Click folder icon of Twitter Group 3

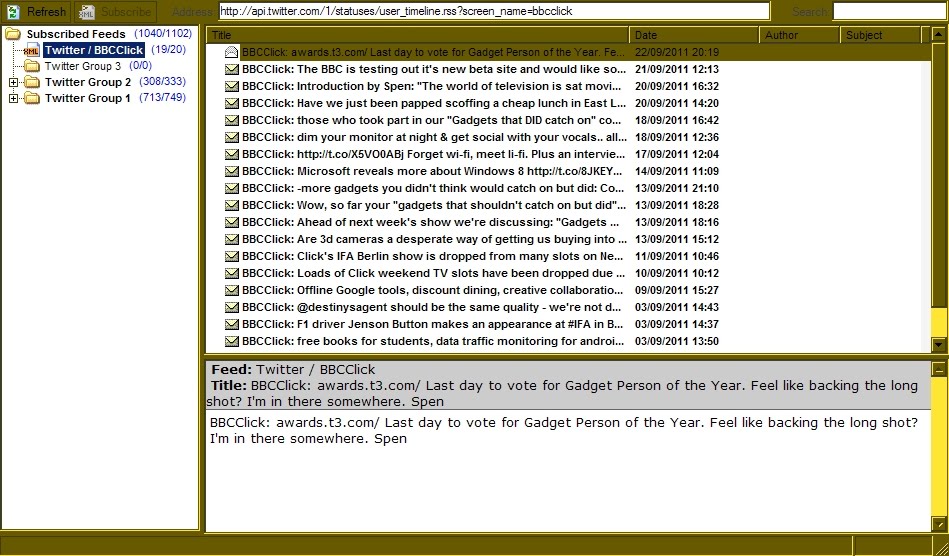point(32,66)
